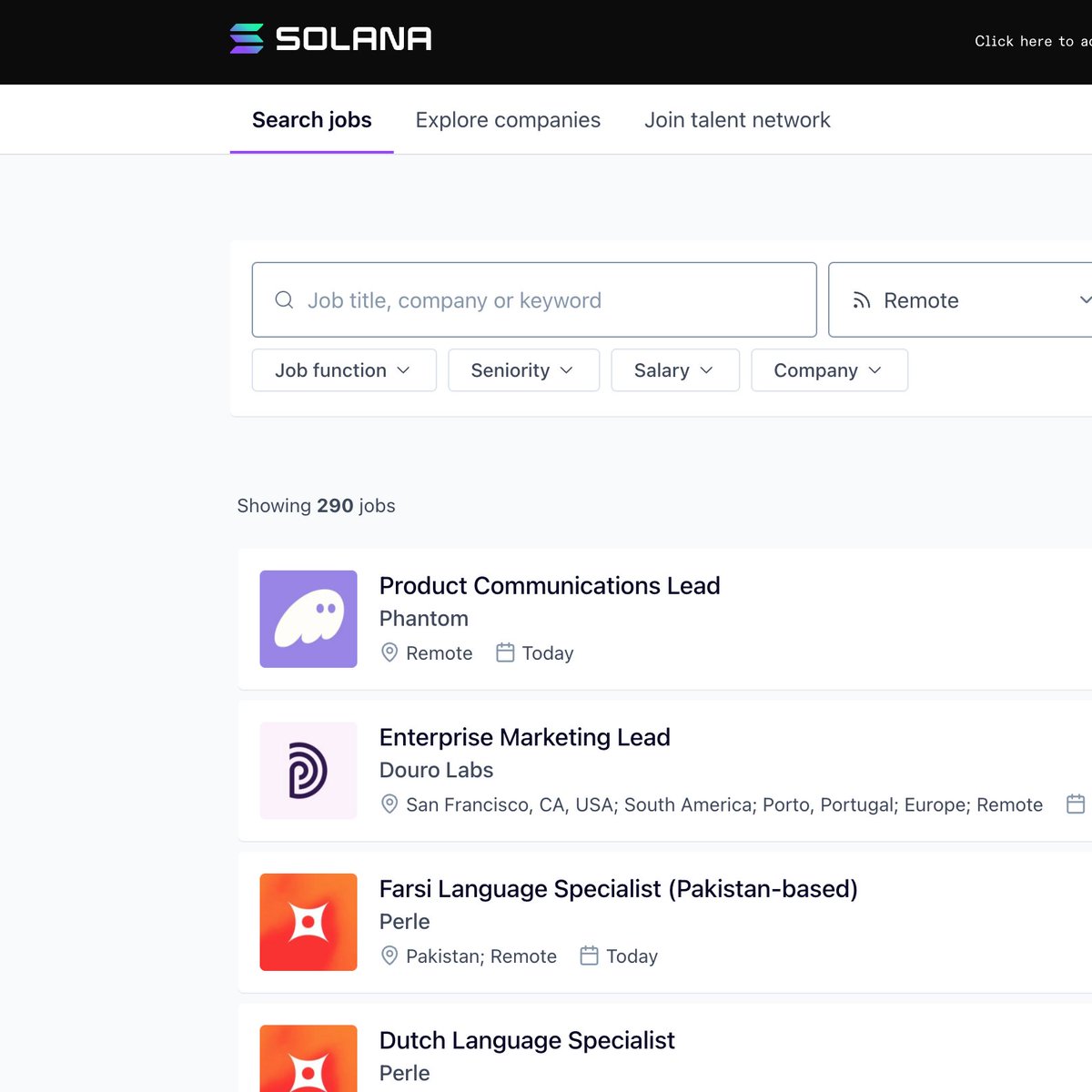Viewport: 1092px width, 1092px height.
Task: Click 'Remote' location on Phantom job
Action: (x=440, y=653)
